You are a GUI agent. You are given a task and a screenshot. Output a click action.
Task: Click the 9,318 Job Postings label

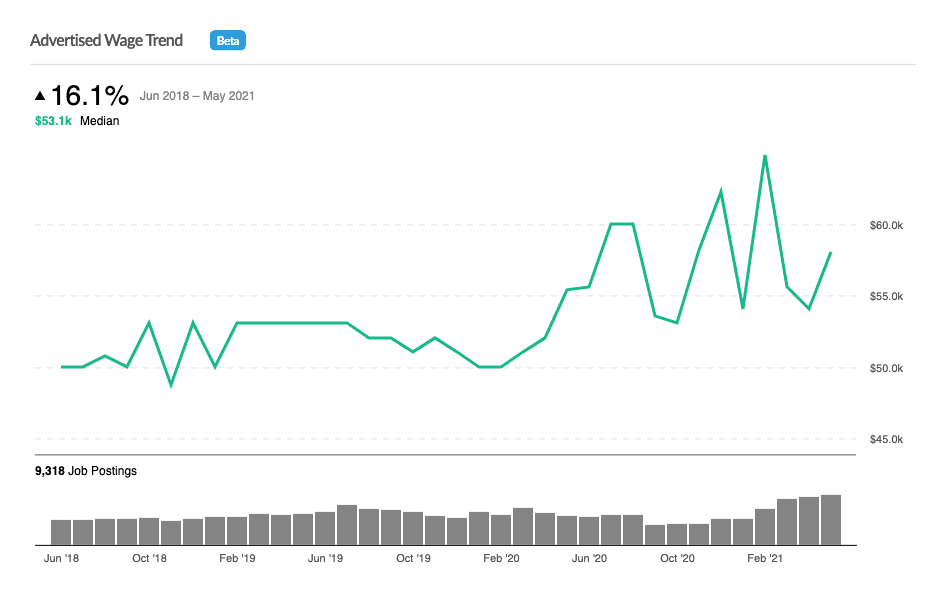coord(85,470)
